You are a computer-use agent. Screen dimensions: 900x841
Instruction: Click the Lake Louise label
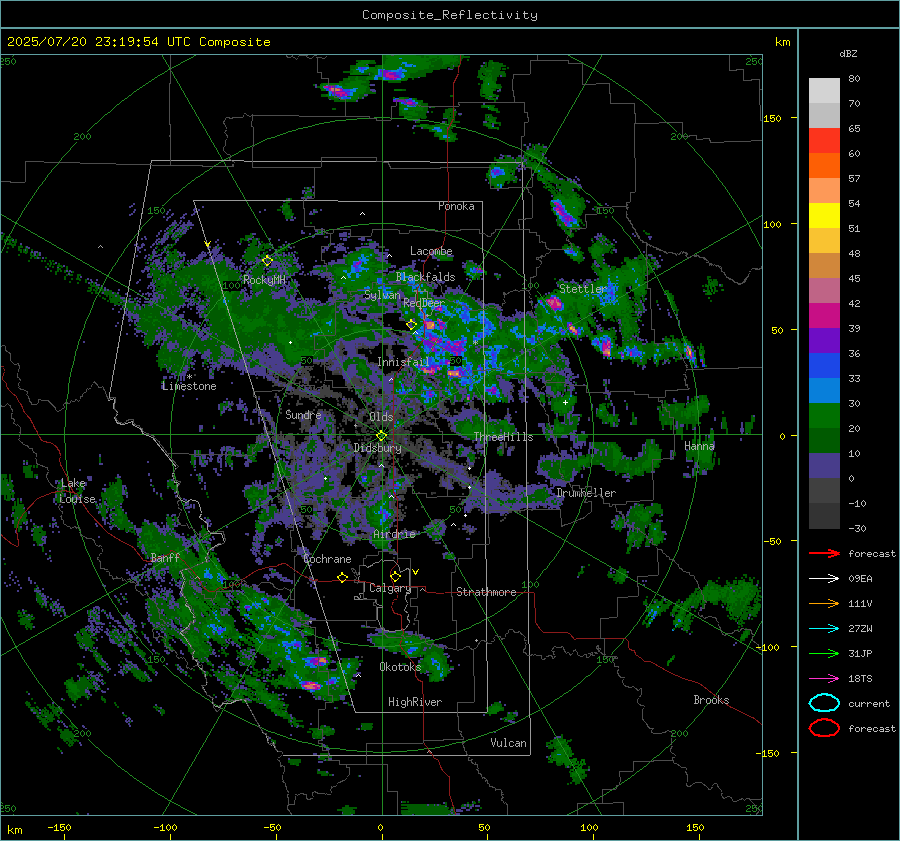pos(77,491)
